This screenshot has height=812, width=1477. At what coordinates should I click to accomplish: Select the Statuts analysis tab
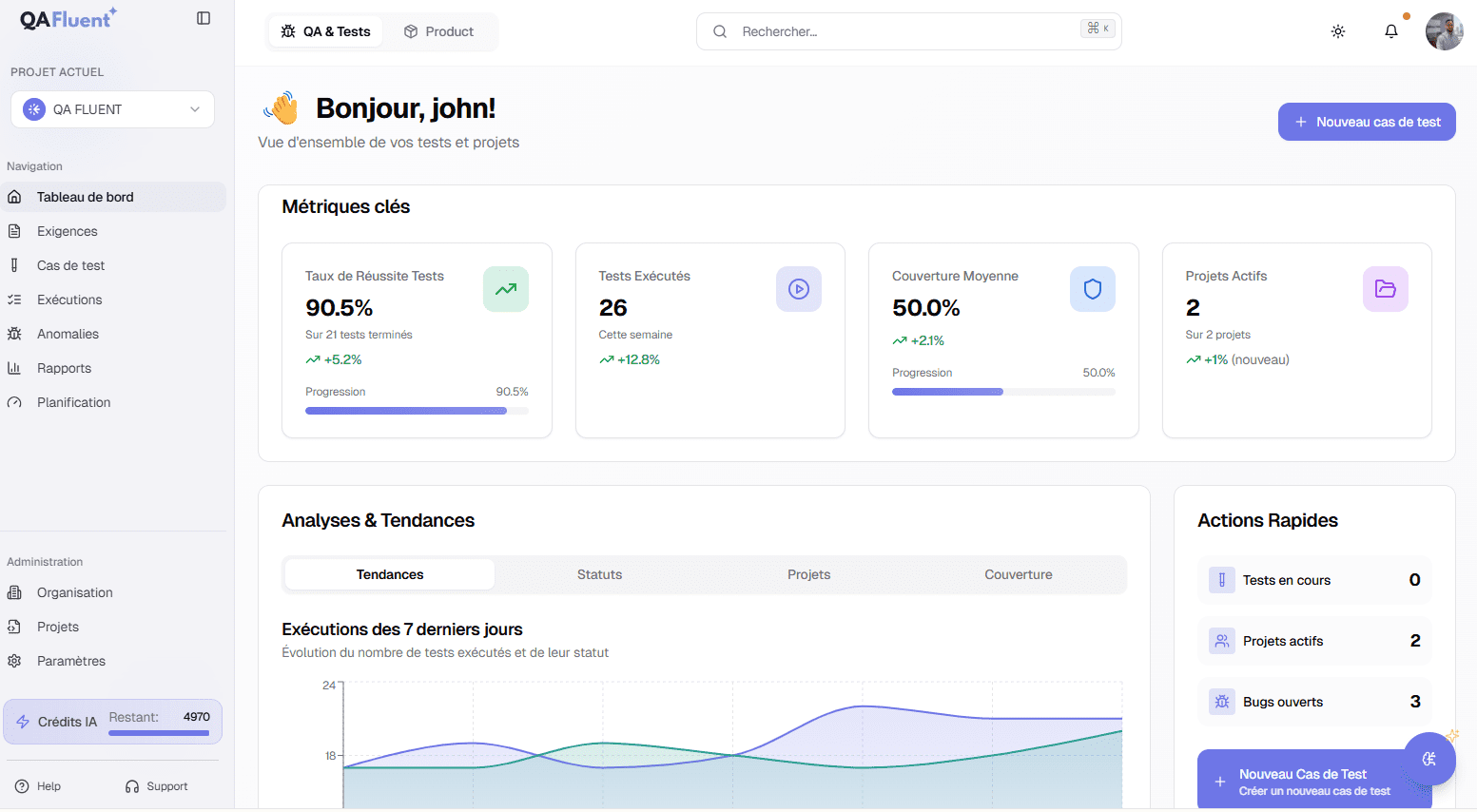pyautogui.click(x=599, y=574)
